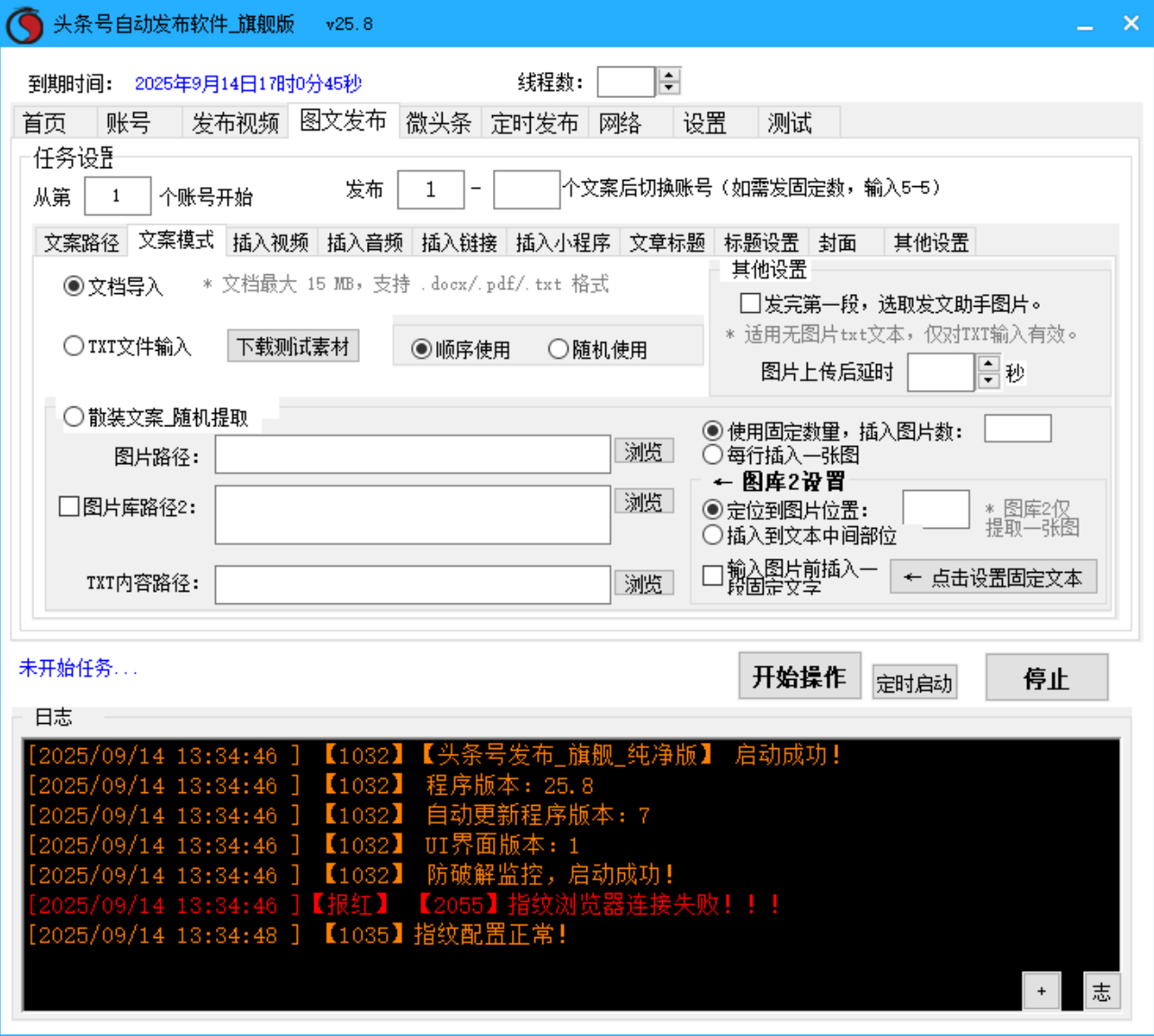Increase 线程数 with the up stepper arrow
Screen dimensions: 1154x1036
pyautogui.click(x=669, y=75)
